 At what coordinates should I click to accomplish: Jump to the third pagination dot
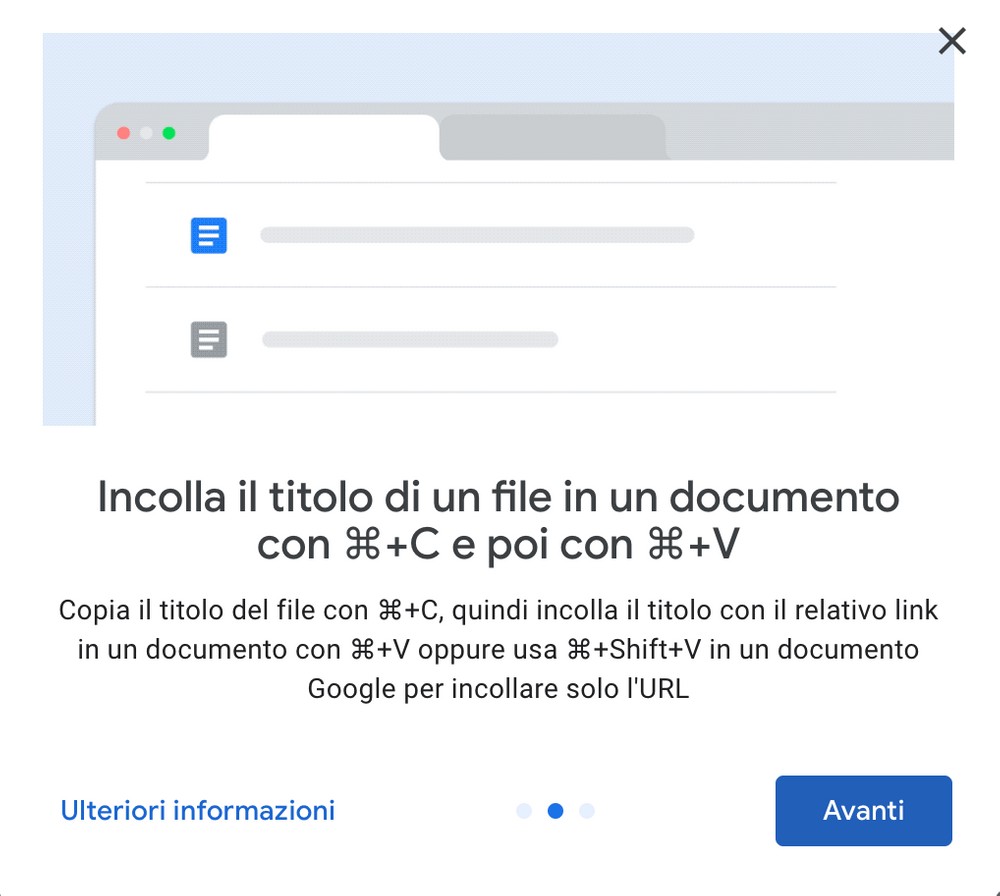tap(587, 811)
